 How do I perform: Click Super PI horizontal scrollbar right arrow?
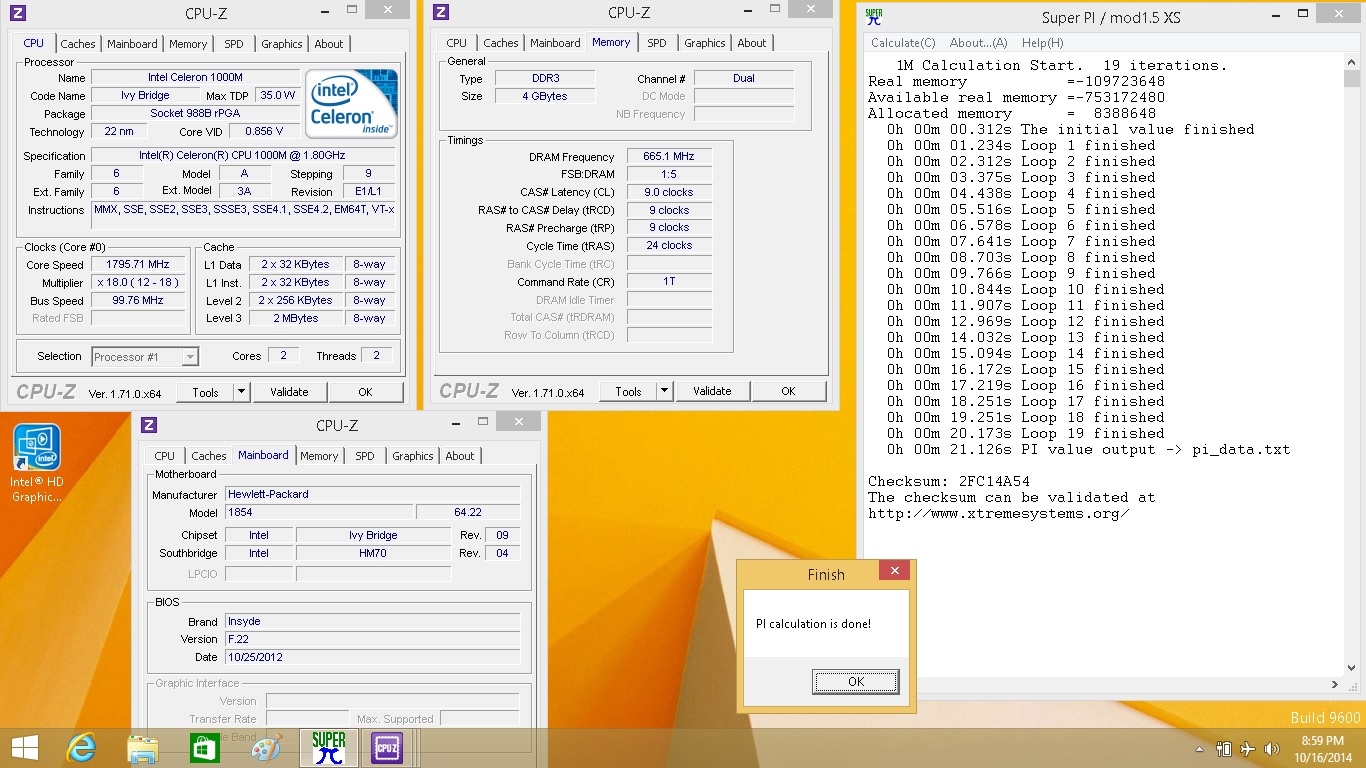point(1335,685)
